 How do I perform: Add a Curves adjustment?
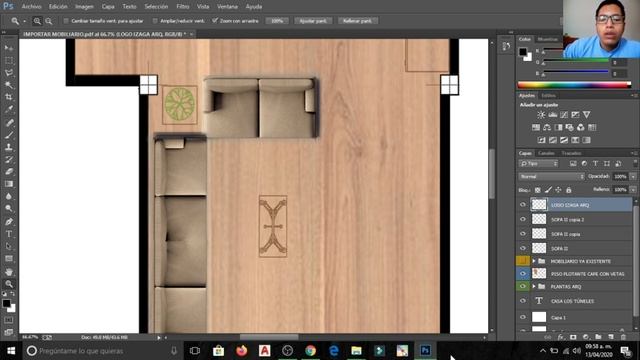pyautogui.click(x=564, y=115)
